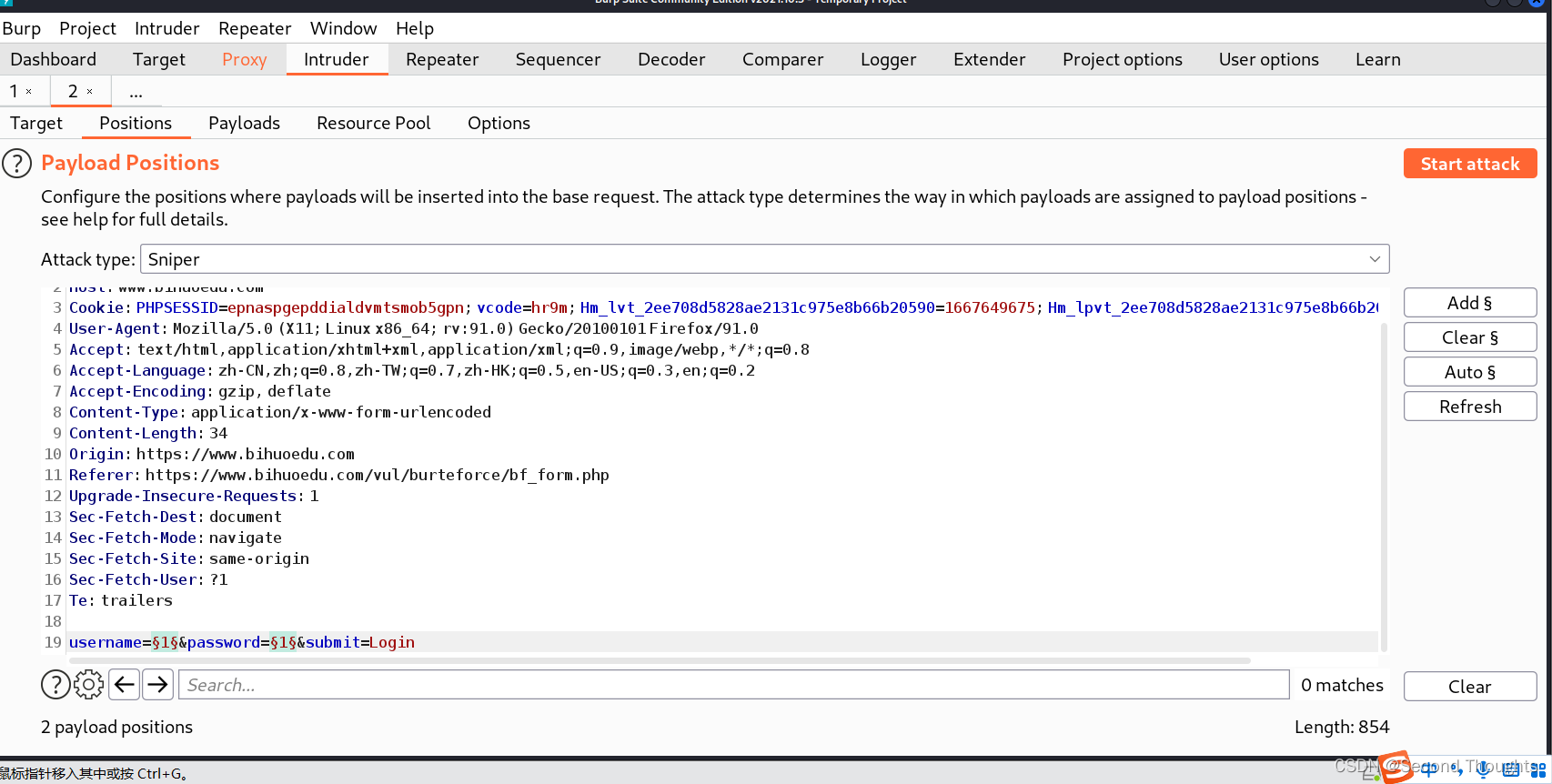Click the Cookie header line
Image resolution: width=1552 pixels, height=784 pixels.
(x=723, y=307)
